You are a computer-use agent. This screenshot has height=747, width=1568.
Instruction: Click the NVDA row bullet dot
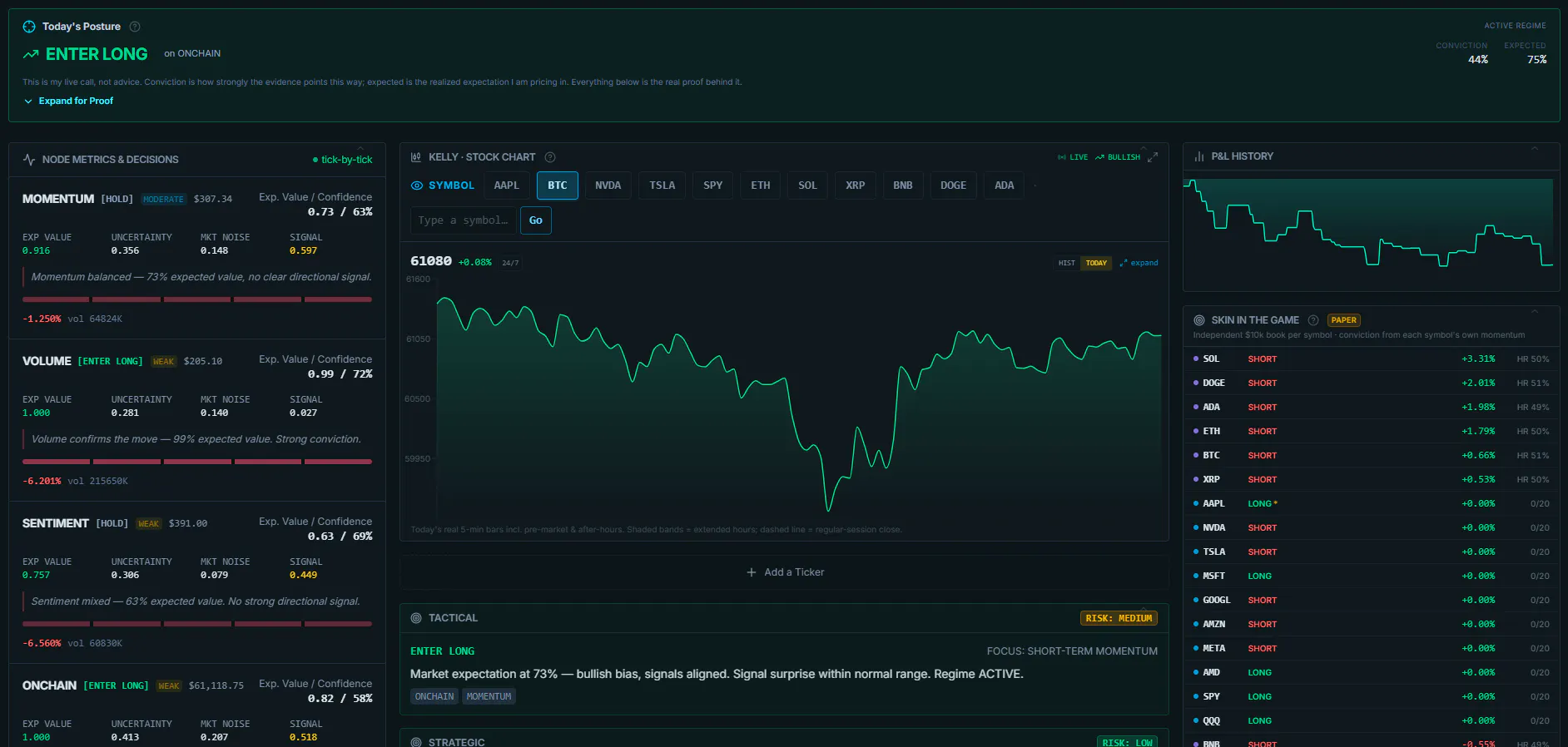click(1196, 528)
